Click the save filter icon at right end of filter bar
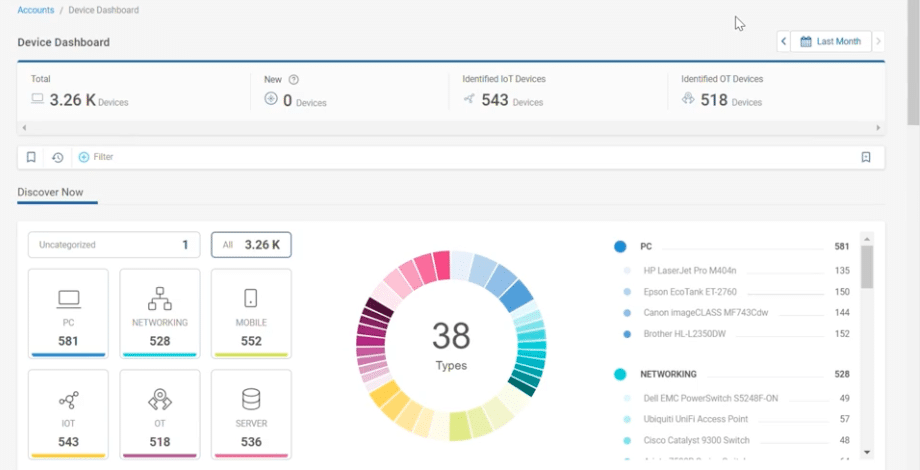Screen dimensions: 920x470 coord(866,157)
